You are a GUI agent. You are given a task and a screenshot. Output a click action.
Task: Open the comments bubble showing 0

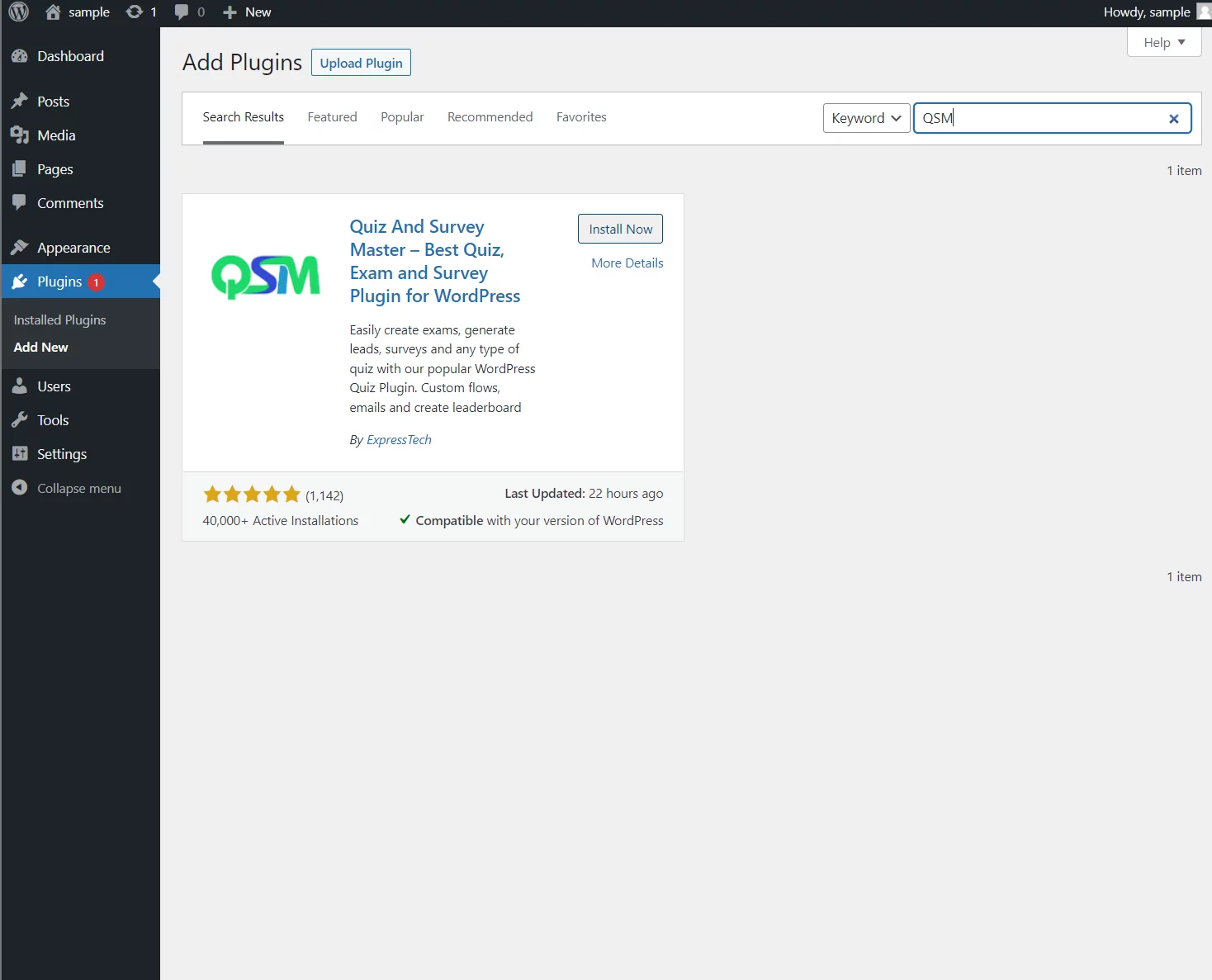coord(190,12)
